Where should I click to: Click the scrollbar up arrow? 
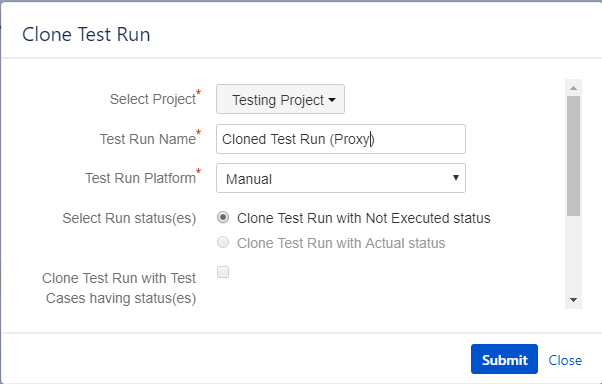pyautogui.click(x=574, y=88)
